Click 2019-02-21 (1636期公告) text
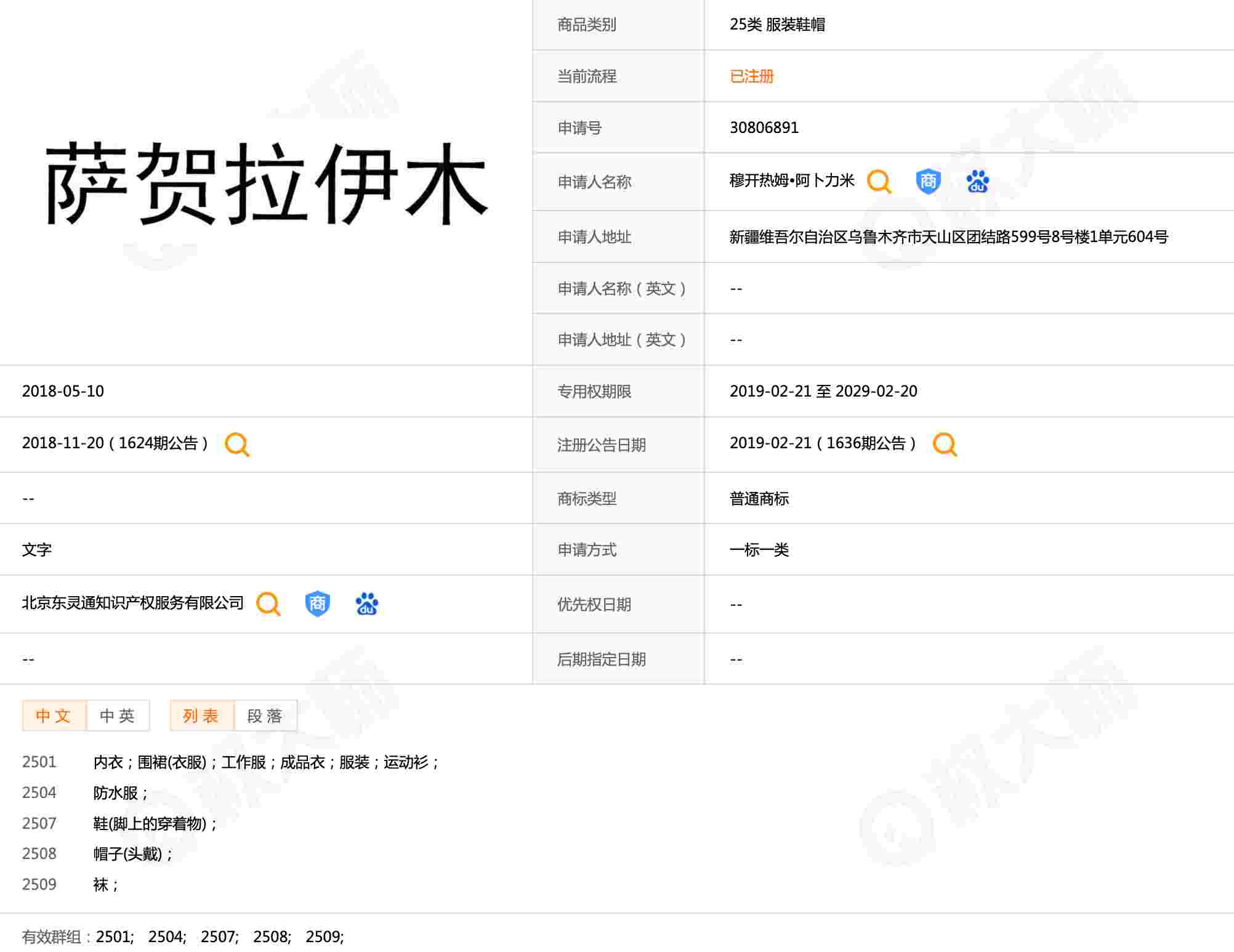Image resolution: width=1234 pixels, height=952 pixels. 823,443
